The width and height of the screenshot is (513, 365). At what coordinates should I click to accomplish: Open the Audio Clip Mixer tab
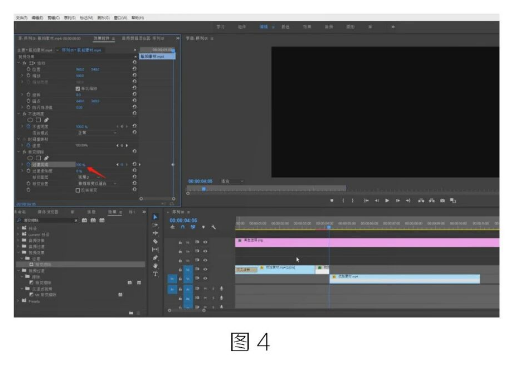click(142, 39)
